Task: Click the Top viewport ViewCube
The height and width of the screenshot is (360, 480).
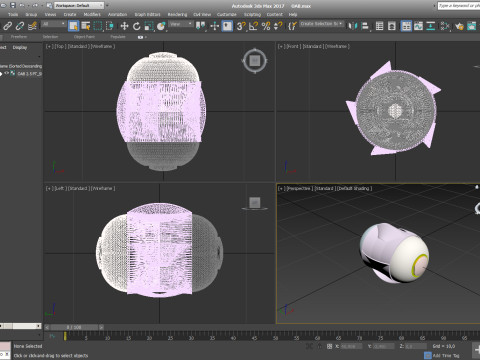Action: tap(255, 61)
